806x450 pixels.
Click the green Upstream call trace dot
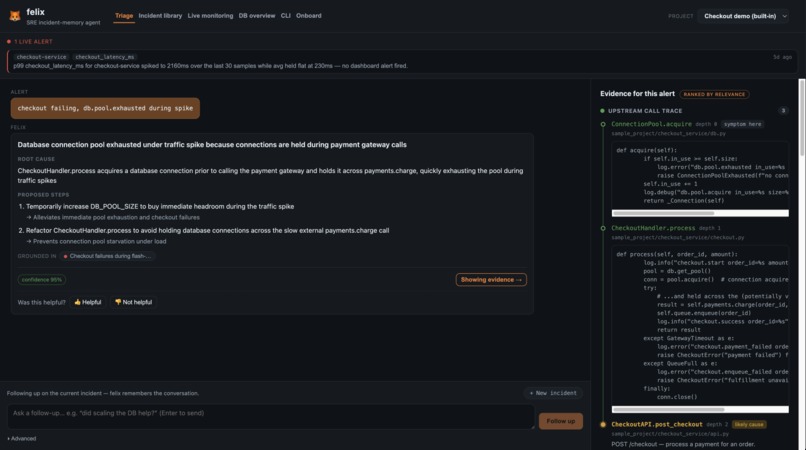[x=602, y=111]
